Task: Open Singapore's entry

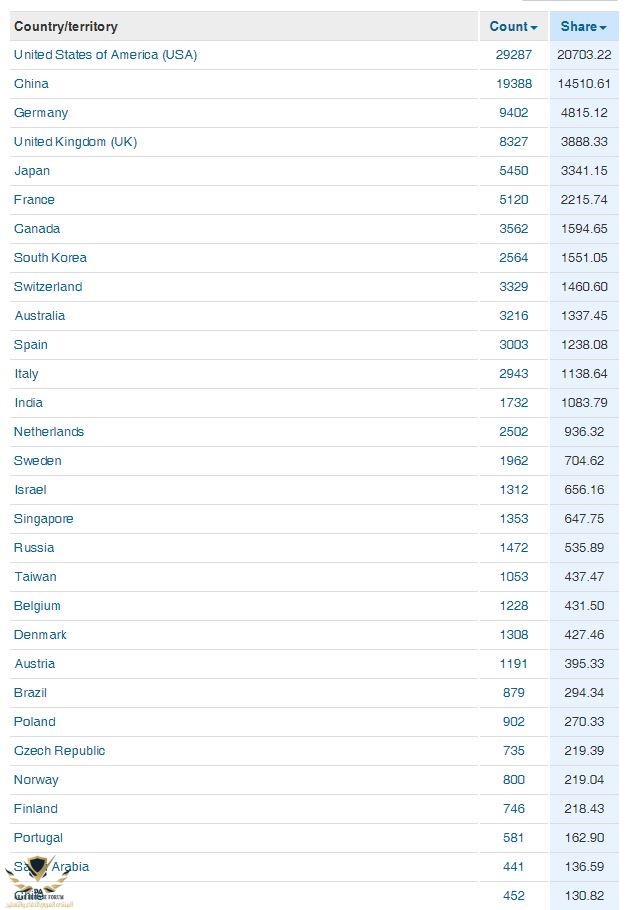Action: pyautogui.click(x=44, y=519)
